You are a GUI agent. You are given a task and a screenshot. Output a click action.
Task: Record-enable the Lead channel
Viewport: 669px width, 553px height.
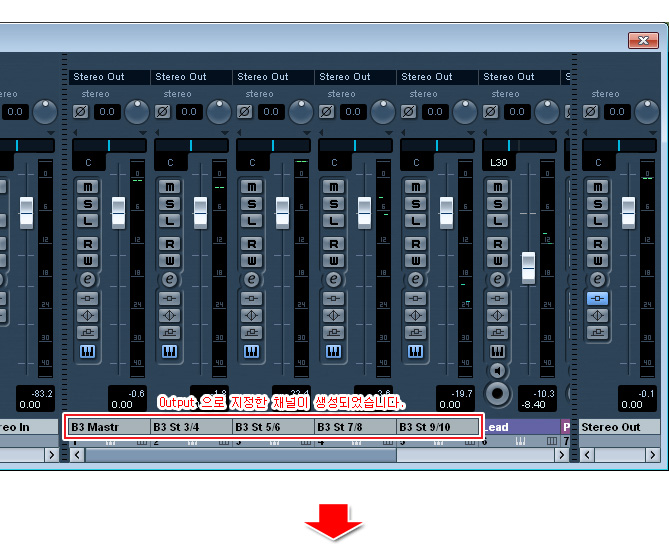click(x=497, y=393)
